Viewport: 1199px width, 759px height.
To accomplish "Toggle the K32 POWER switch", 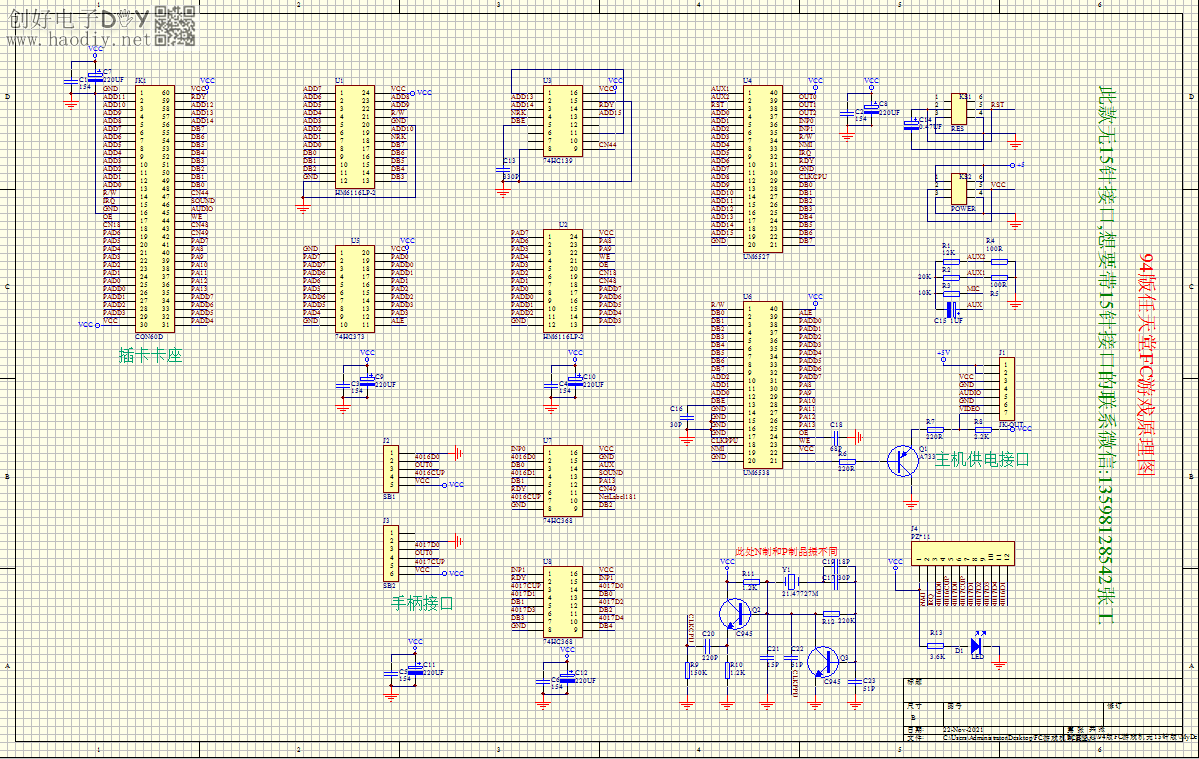I will [x=959, y=189].
